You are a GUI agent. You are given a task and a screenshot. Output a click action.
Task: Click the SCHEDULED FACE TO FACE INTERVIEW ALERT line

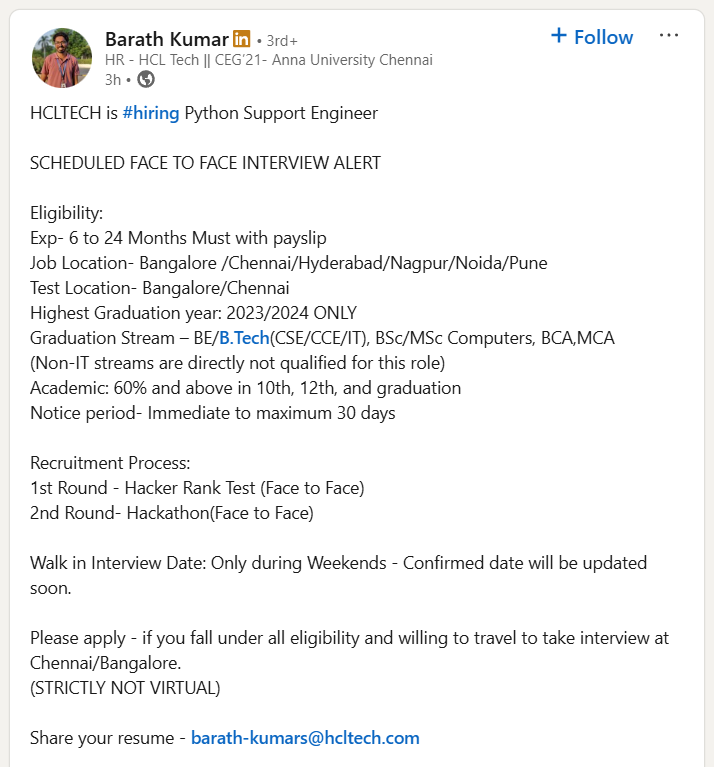[205, 163]
